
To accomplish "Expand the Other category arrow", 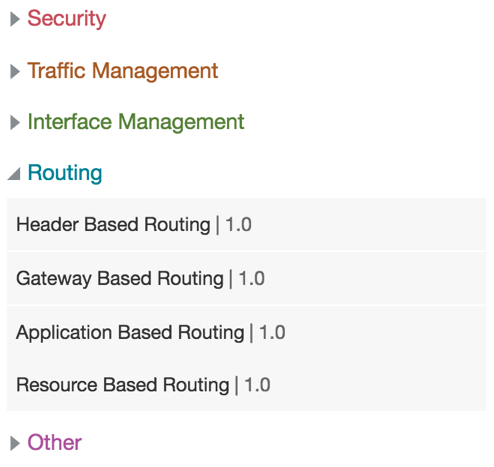I will pos(15,443).
